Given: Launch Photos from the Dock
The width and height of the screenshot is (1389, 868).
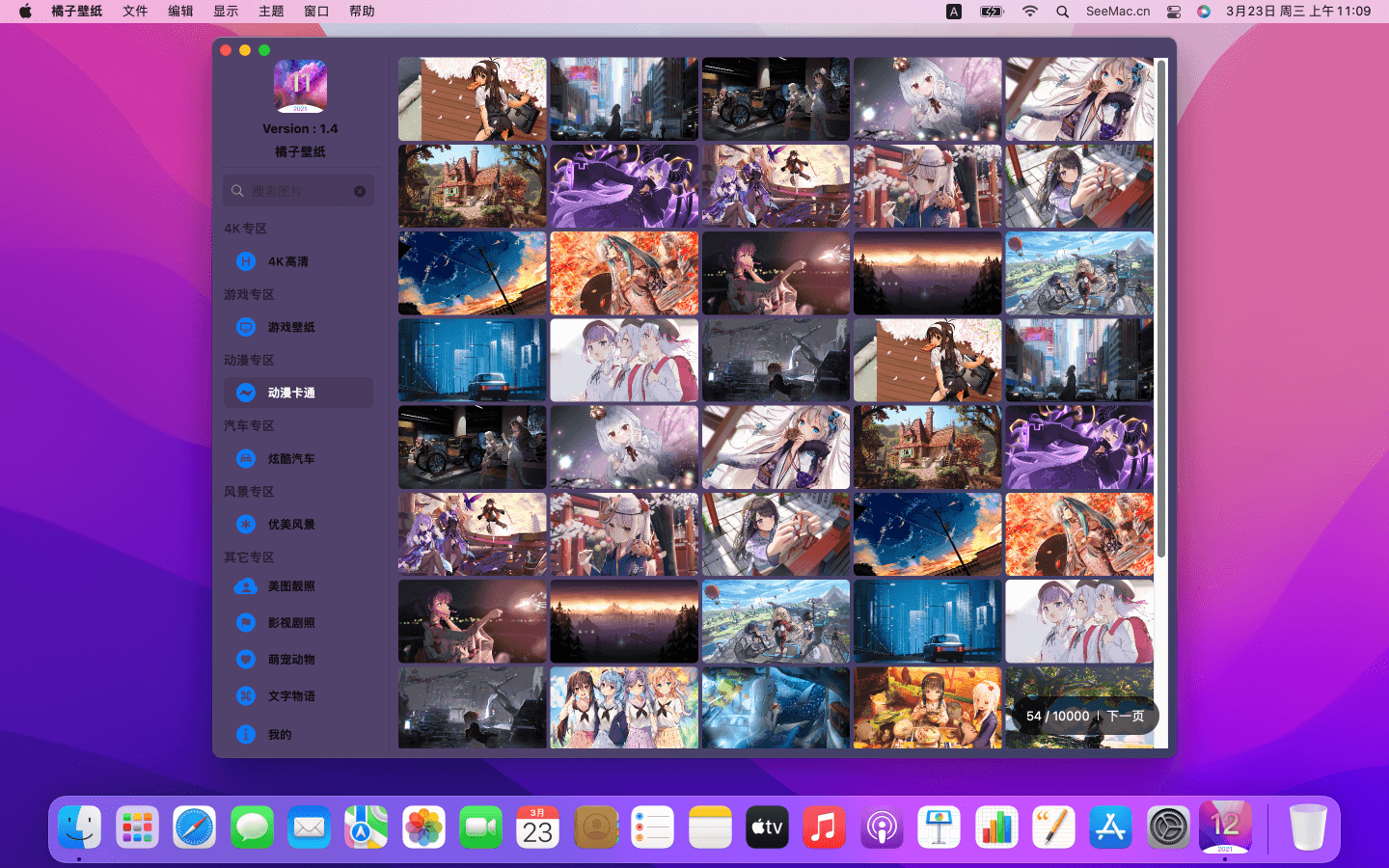Looking at the screenshot, I should click(423, 827).
